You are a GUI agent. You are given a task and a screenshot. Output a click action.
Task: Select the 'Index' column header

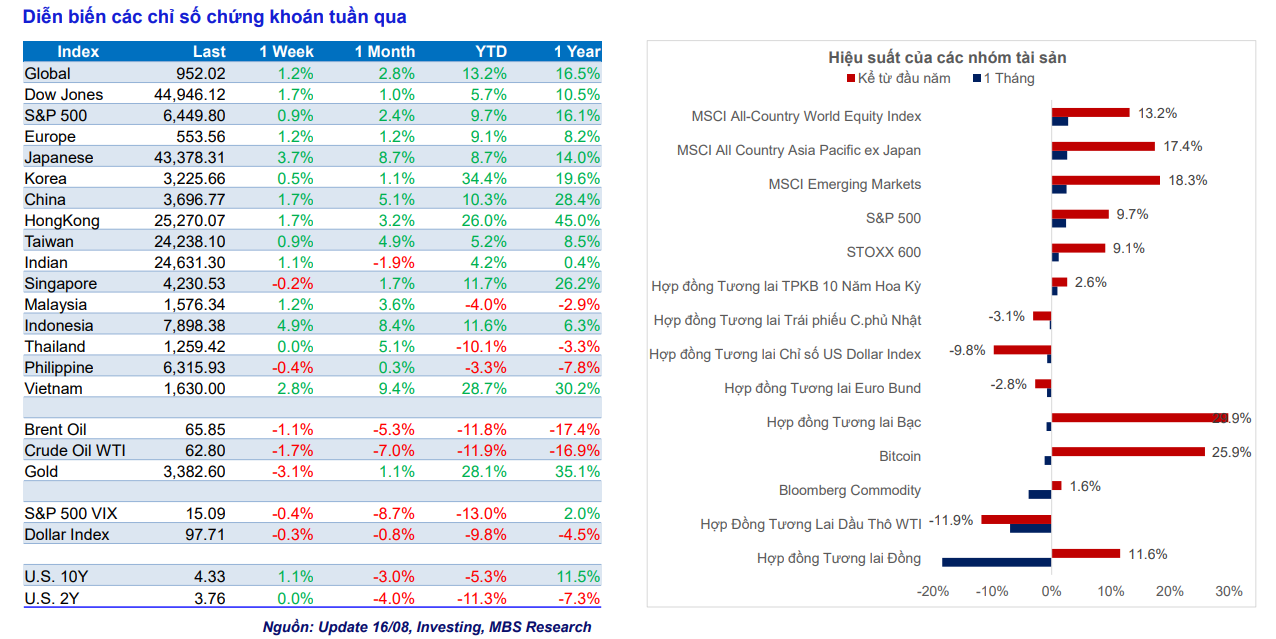tap(78, 52)
